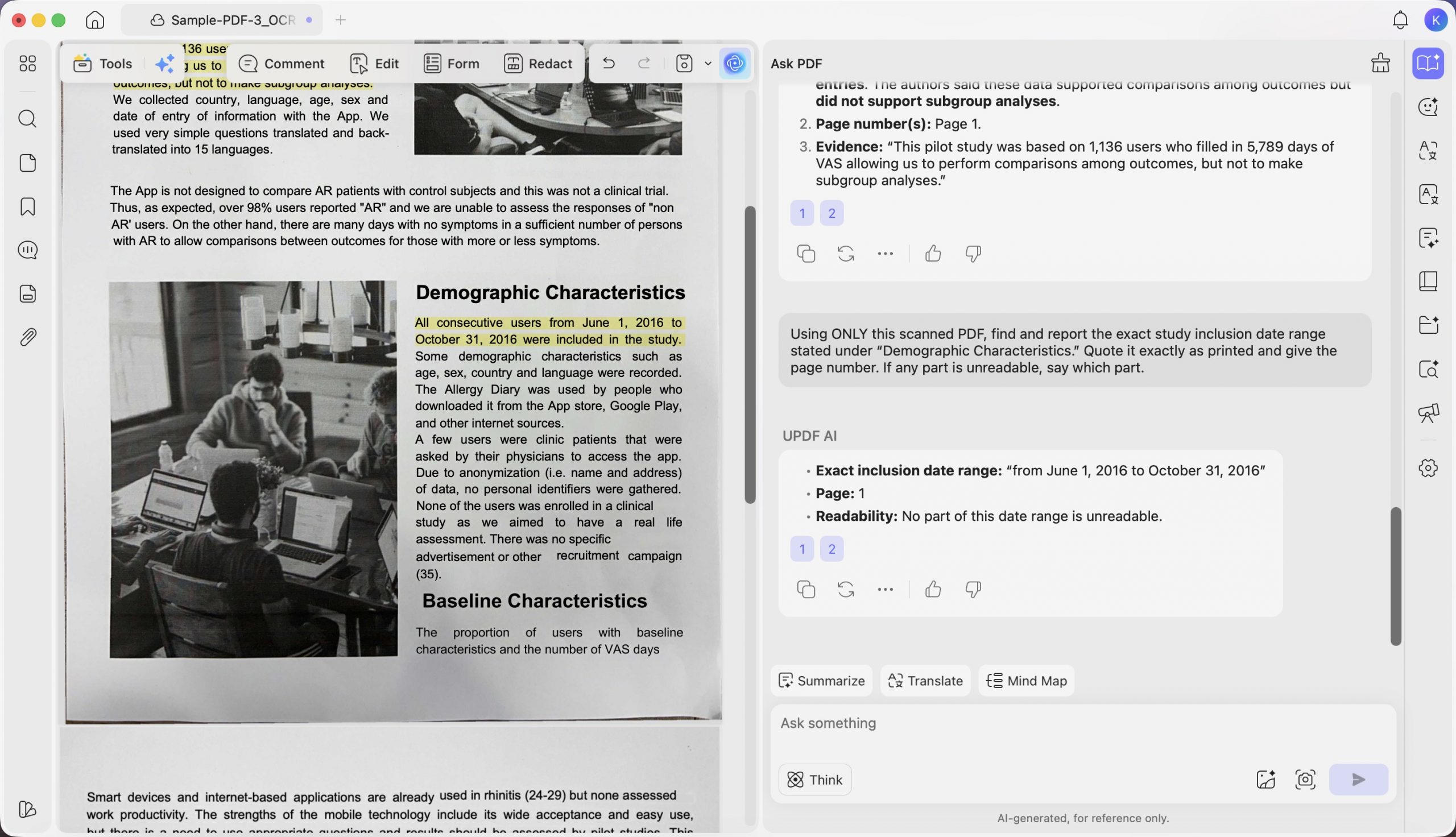Open the thumbnails grid panel in left sidebar
The image size is (1456, 837).
click(28, 63)
